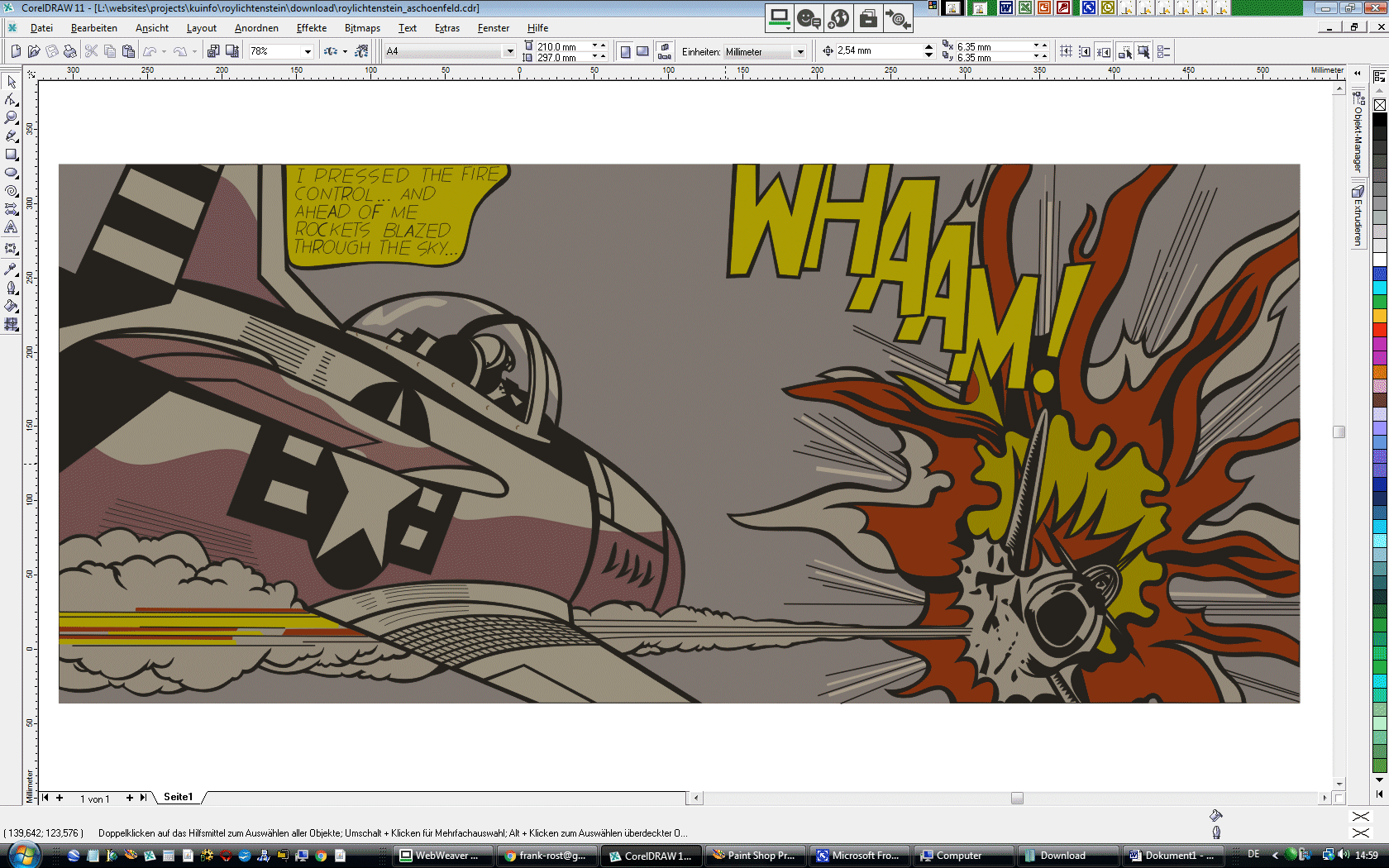Select the Interactive Mesh Fill tool

[x=12, y=324]
